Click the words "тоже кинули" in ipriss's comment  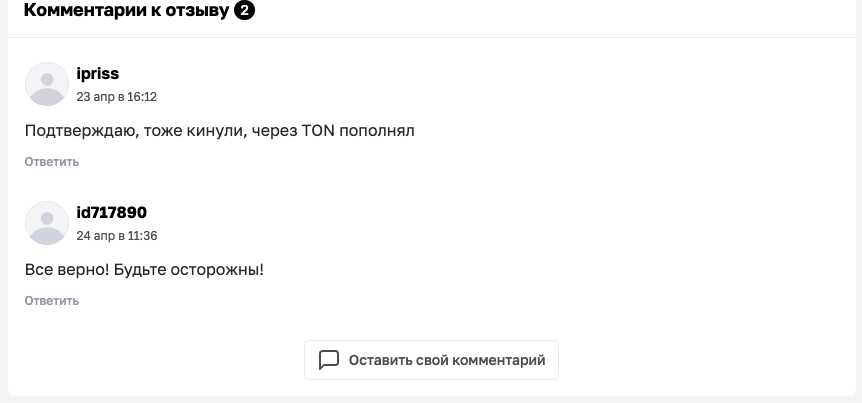click(x=195, y=130)
